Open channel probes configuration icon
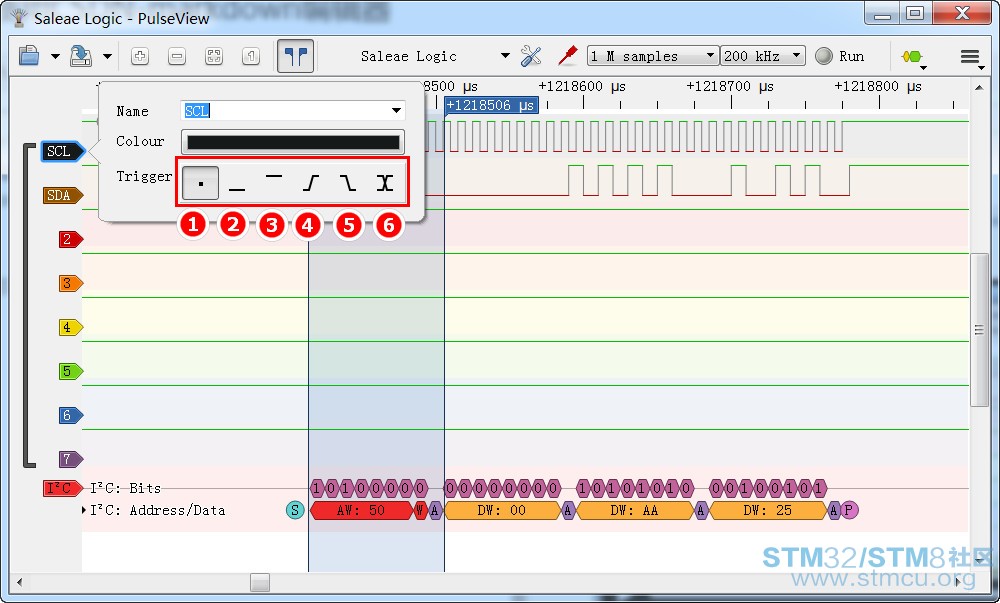The height and width of the screenshot is (603, 1000). [567, 56]
